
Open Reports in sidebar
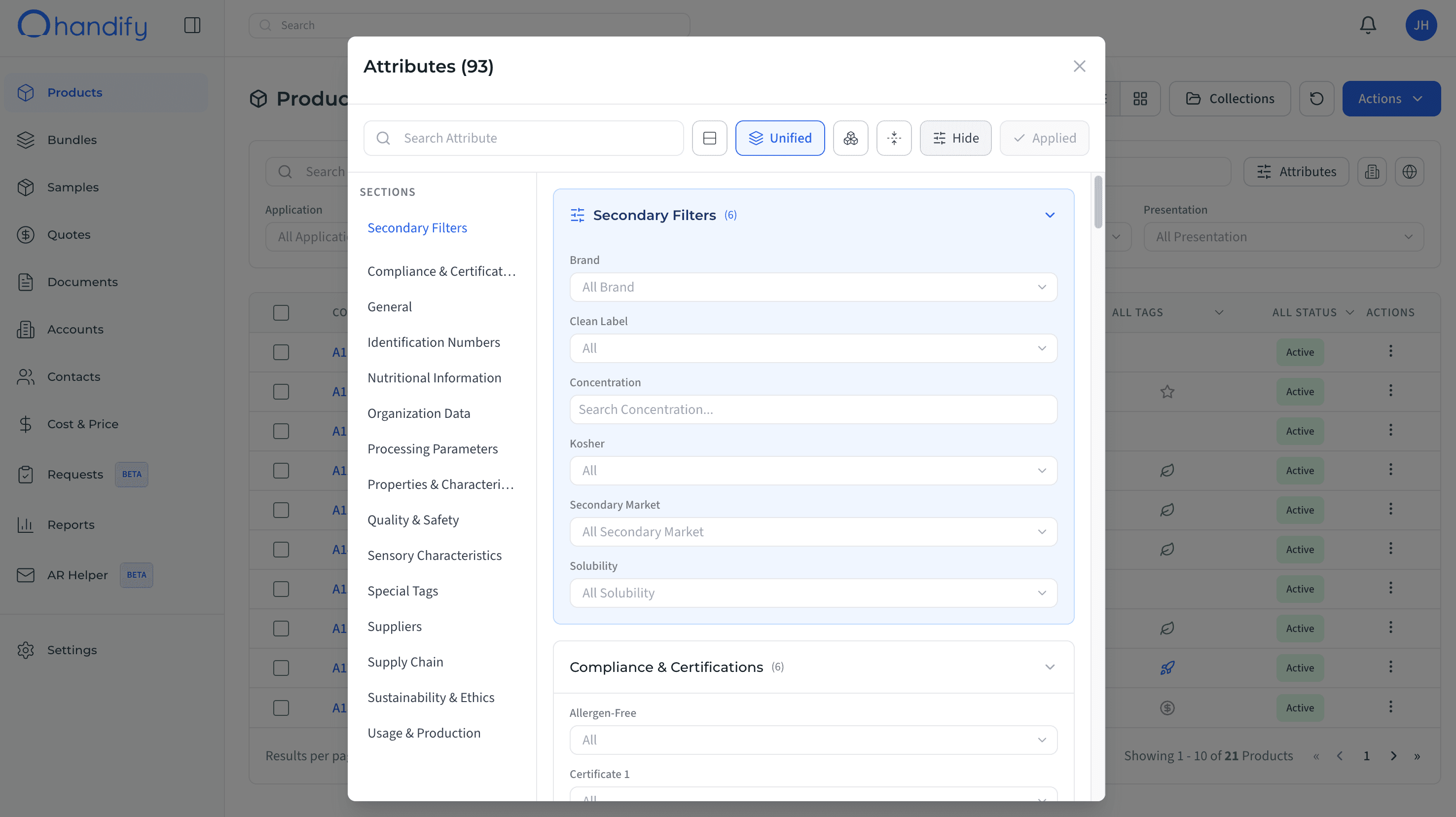[106, 525]
